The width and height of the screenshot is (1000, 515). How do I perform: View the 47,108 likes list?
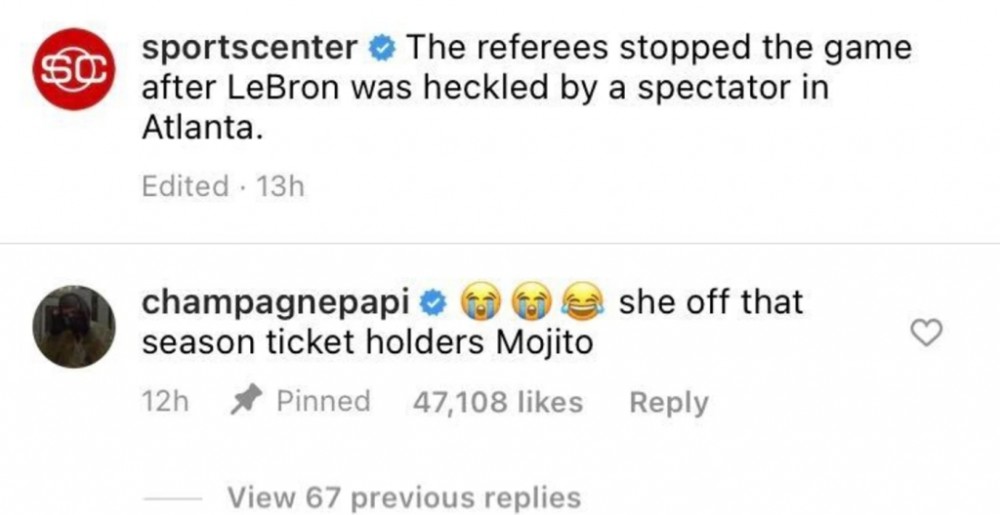coord(497,402)
